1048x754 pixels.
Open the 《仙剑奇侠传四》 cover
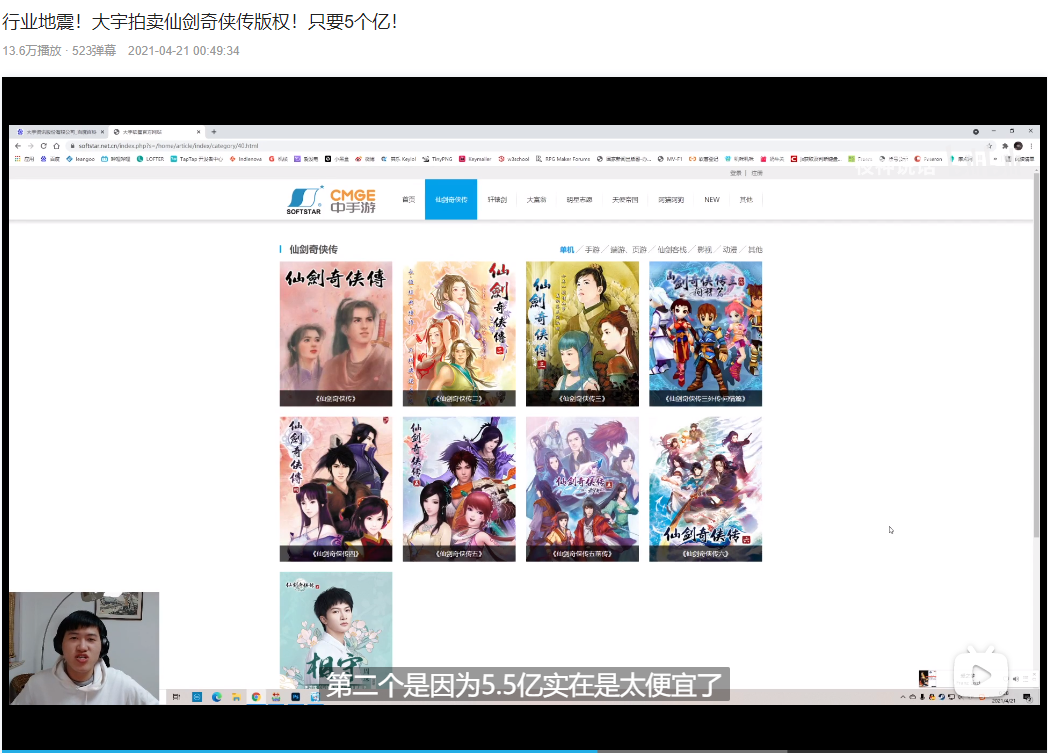(336, 489)
